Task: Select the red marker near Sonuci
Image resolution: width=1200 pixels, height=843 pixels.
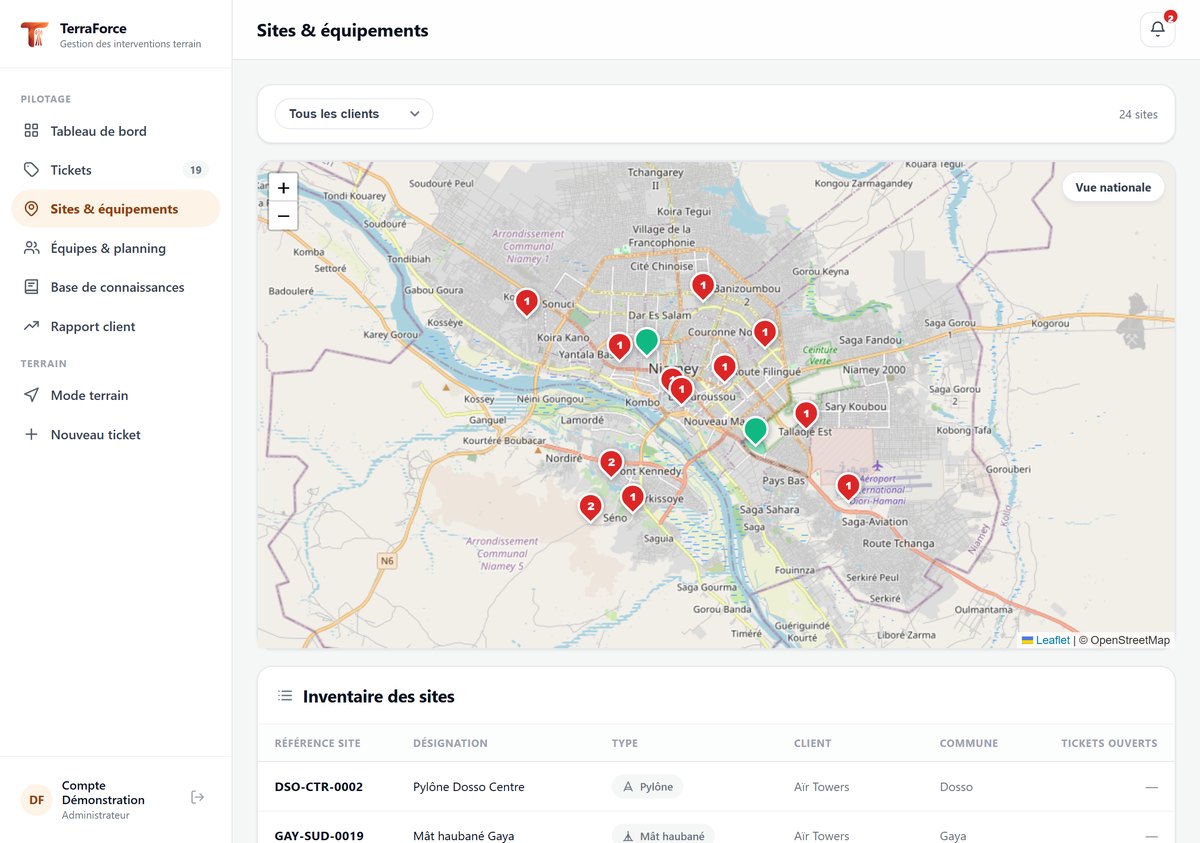Action: click(526, 301)
